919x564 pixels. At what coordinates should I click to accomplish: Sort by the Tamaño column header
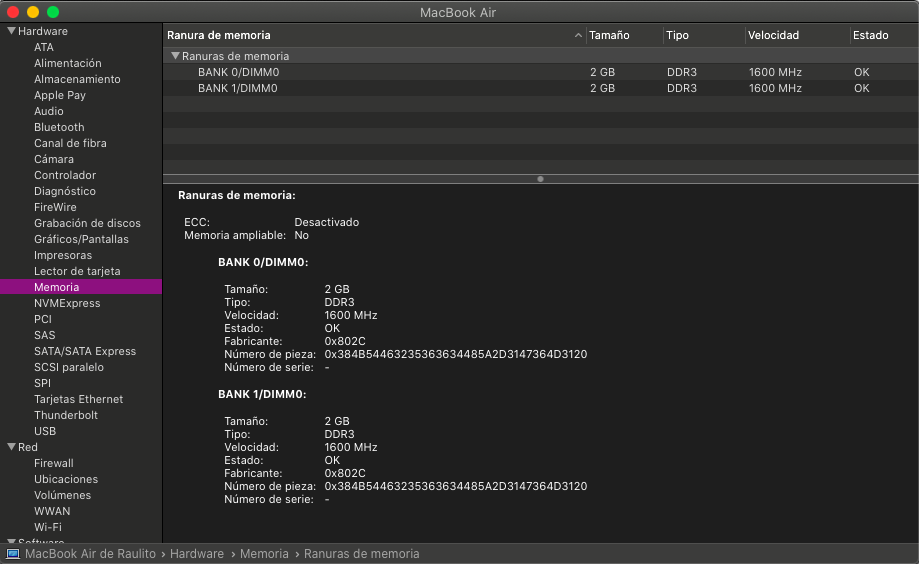609,35
